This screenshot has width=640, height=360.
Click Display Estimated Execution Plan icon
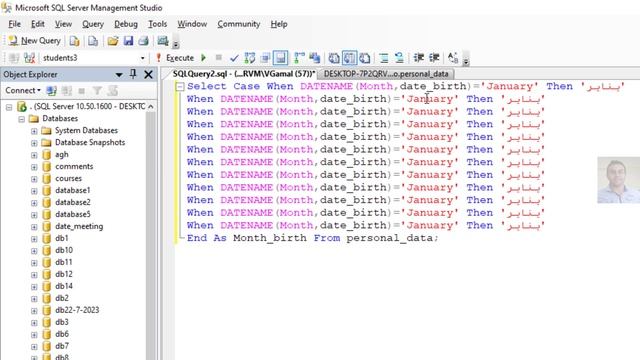coord(250,58)
